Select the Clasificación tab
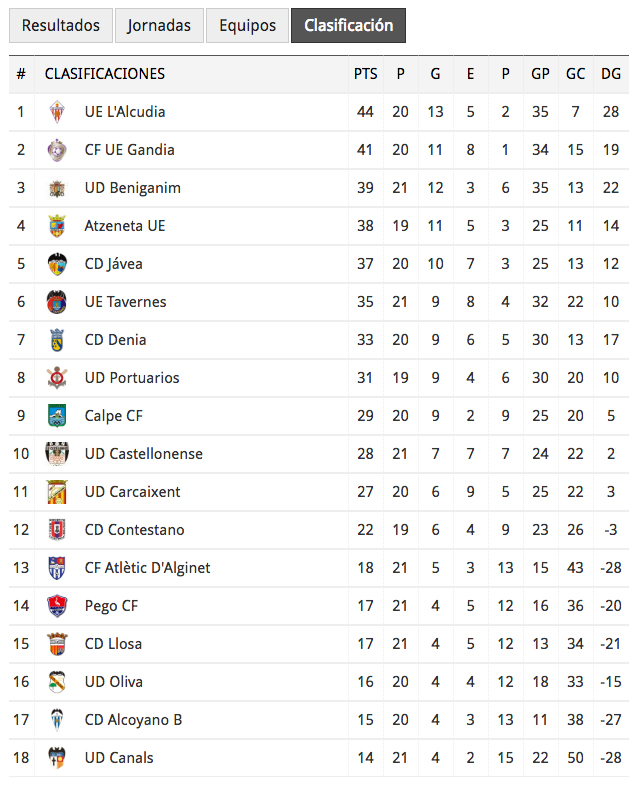Viewport: 641px width, 794px height. pos(348,25)
